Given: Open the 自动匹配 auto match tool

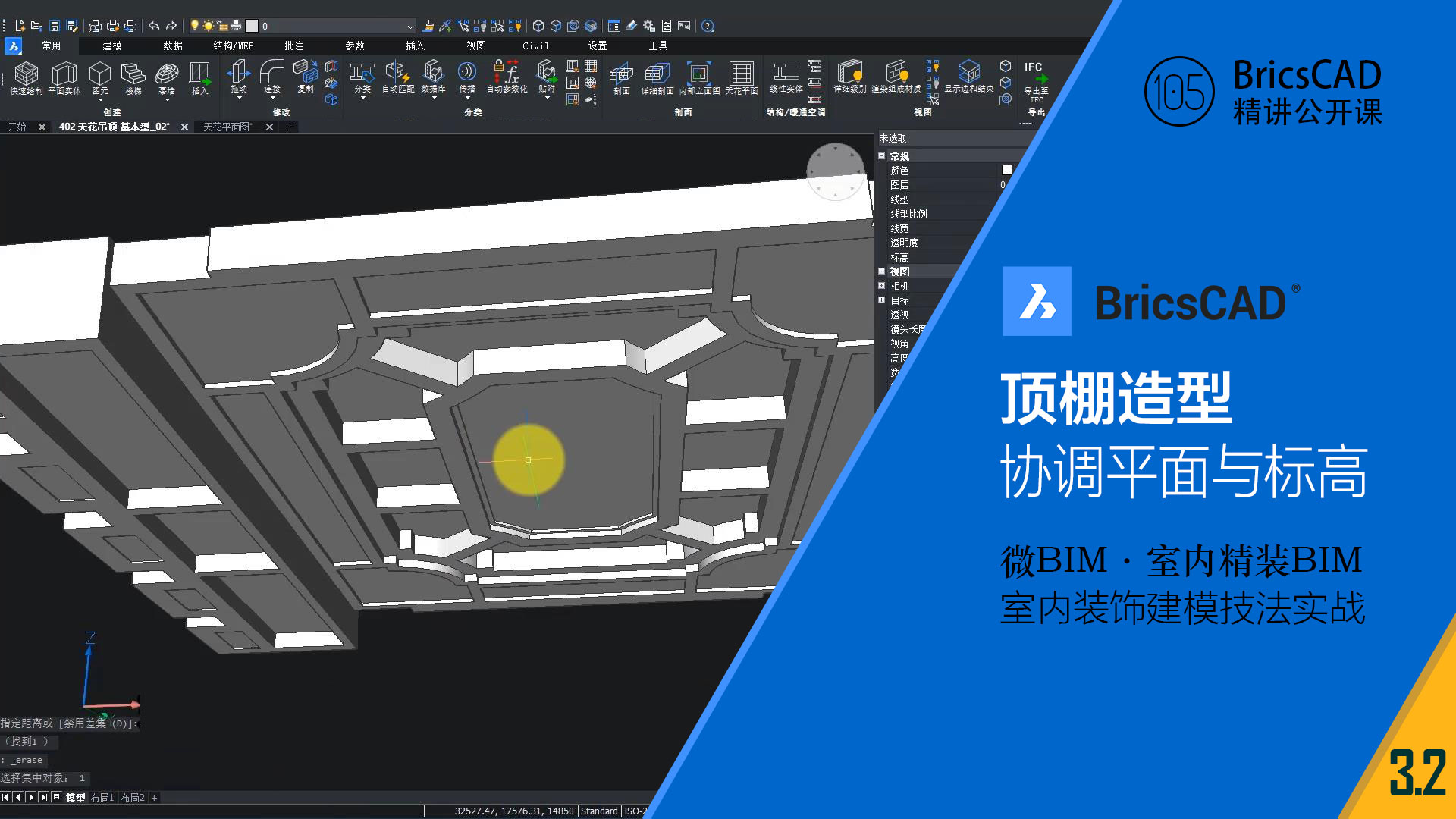Looking at the screenshot, I should (x=397, y=73).
